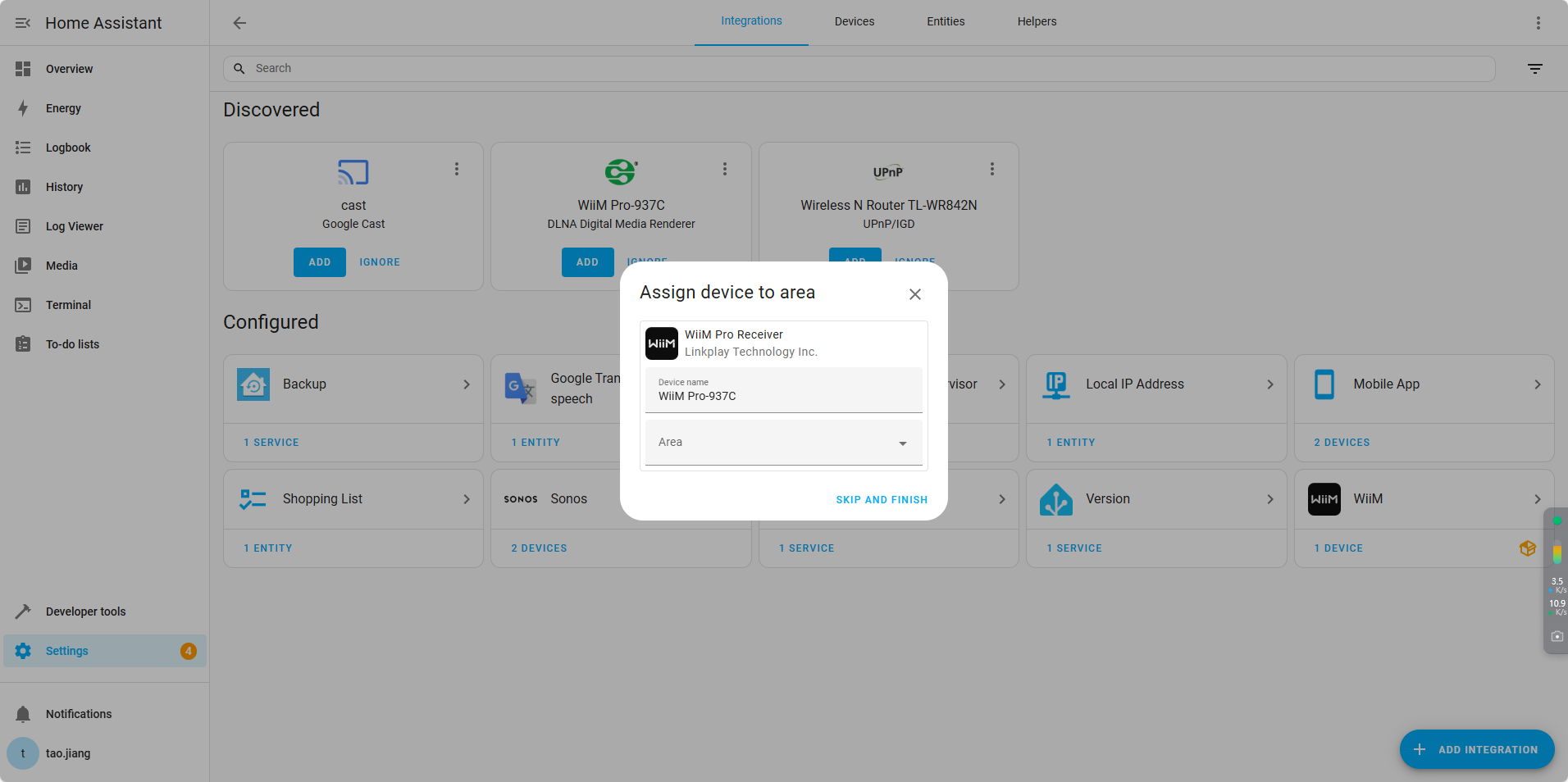The width and height of the screenshot is (1568, 782).
Task: Open the Overview dashboard
Action: click(105, 69)
